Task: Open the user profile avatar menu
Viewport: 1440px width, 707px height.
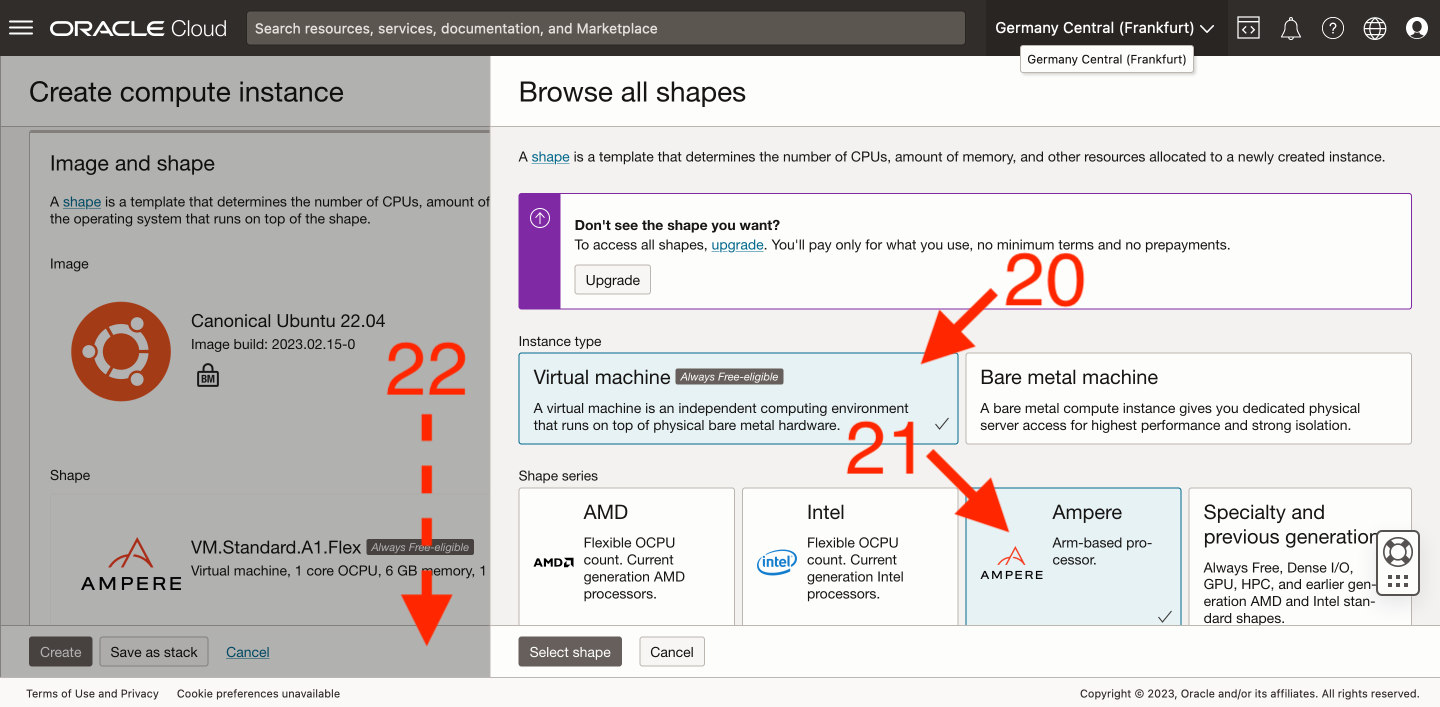Action: [x=1417, y=28]
